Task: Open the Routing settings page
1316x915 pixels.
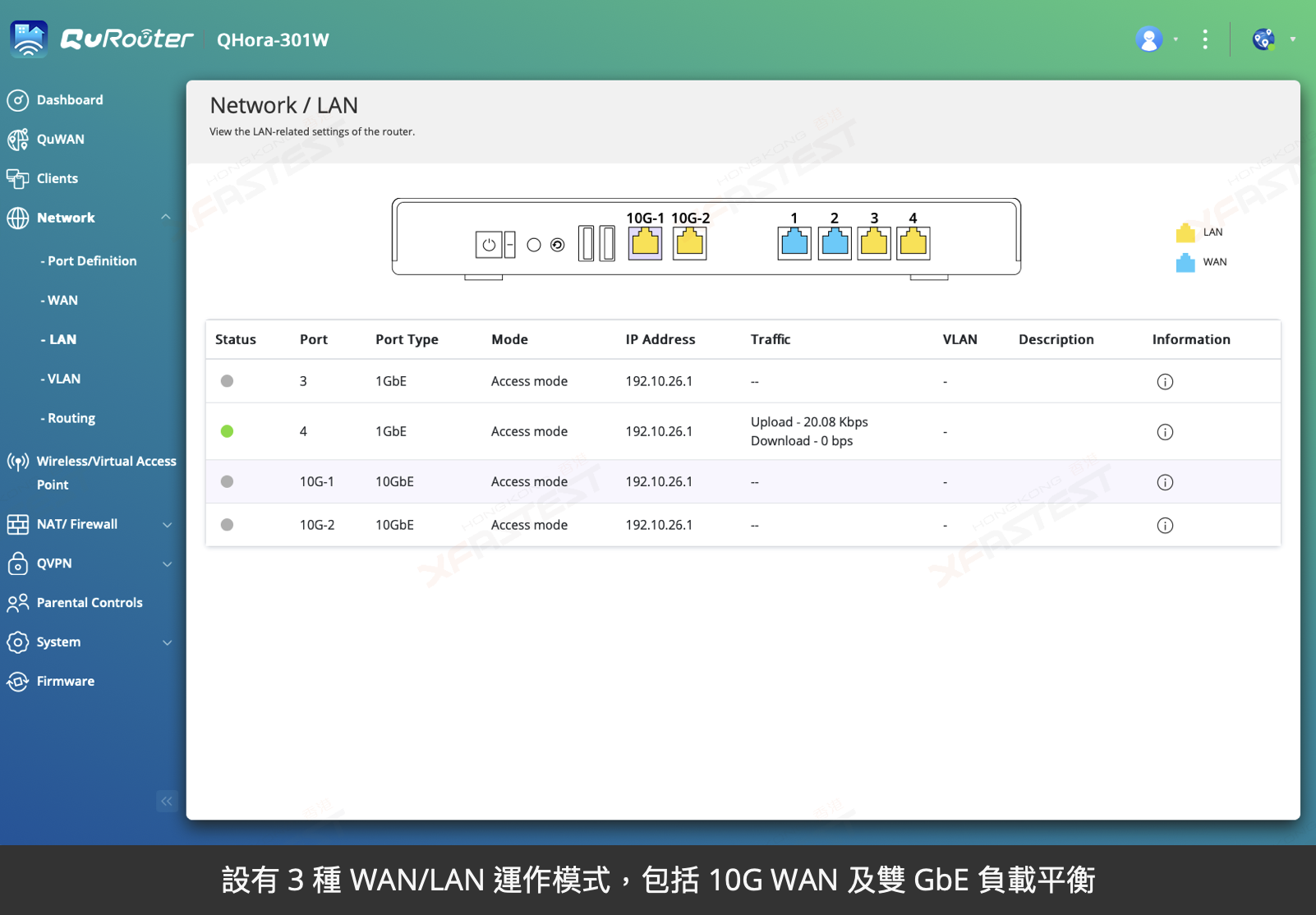Action: click(x=71, y=419)
